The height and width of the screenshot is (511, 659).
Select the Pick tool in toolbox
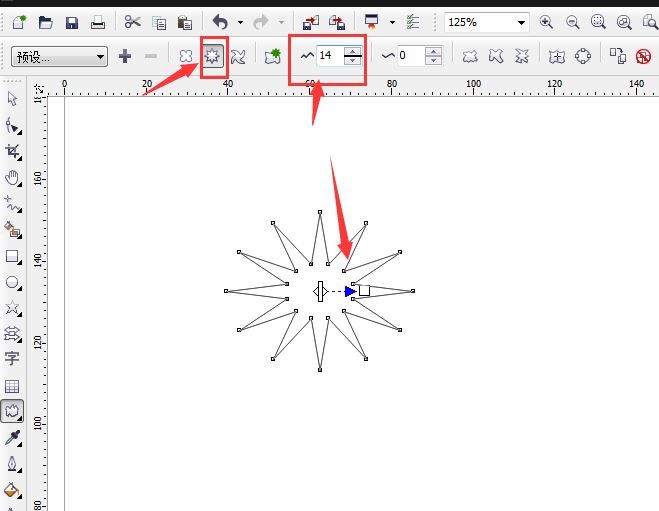12,98
